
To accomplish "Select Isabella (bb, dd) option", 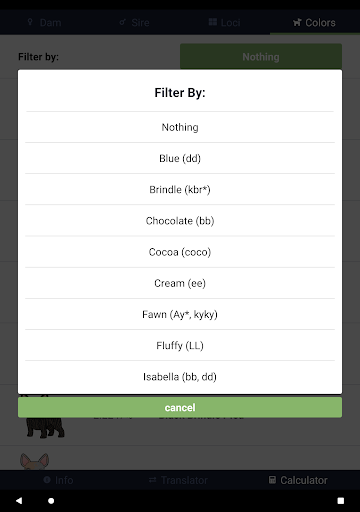I will pos(180,377).
